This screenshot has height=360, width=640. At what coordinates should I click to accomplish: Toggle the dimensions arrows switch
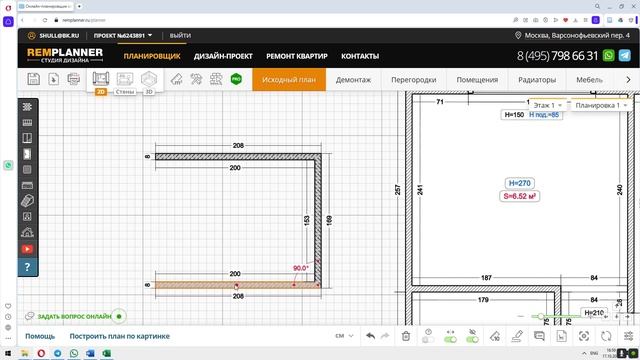450,340
